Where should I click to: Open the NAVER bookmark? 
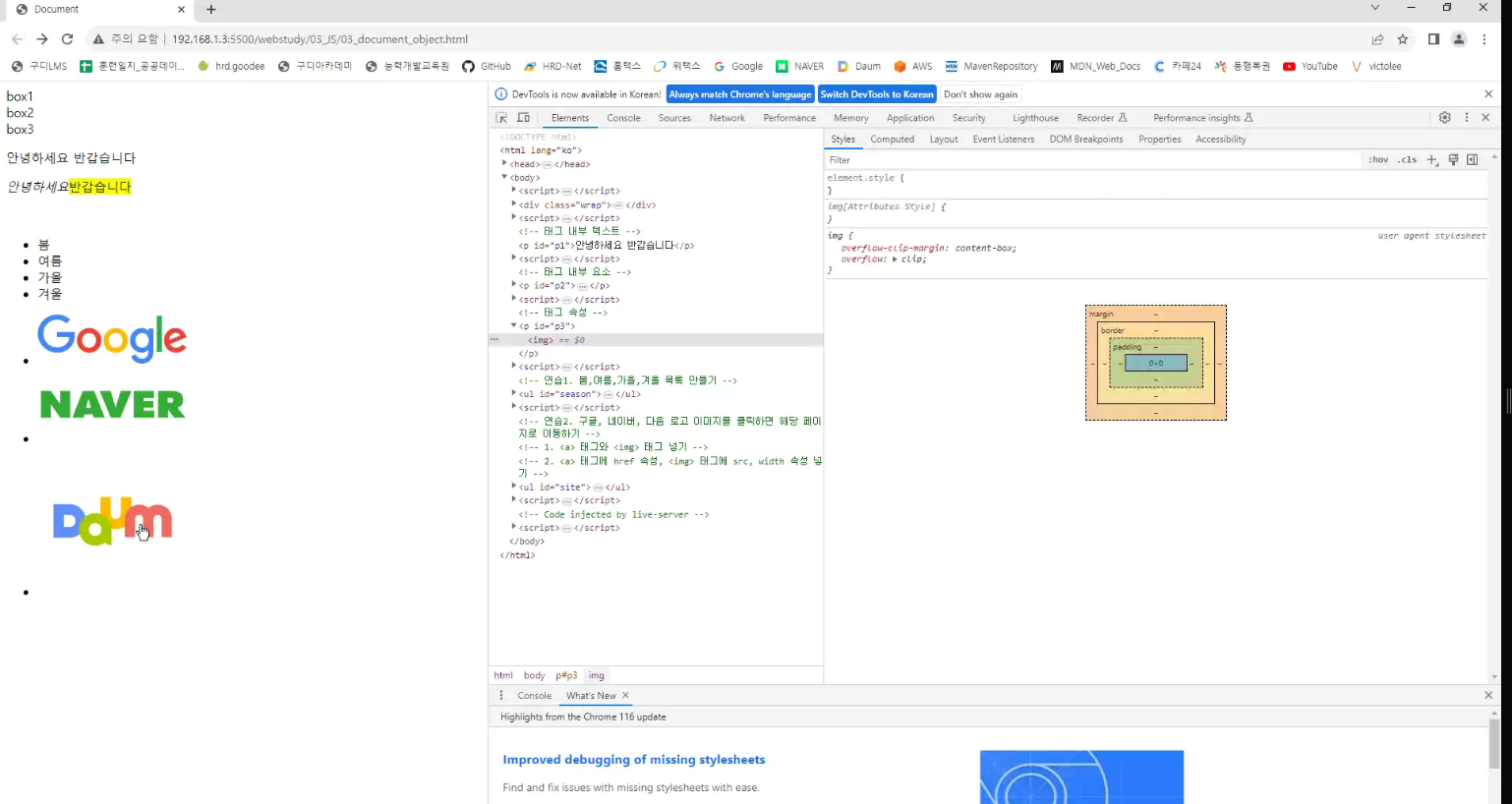pos(800,66)
